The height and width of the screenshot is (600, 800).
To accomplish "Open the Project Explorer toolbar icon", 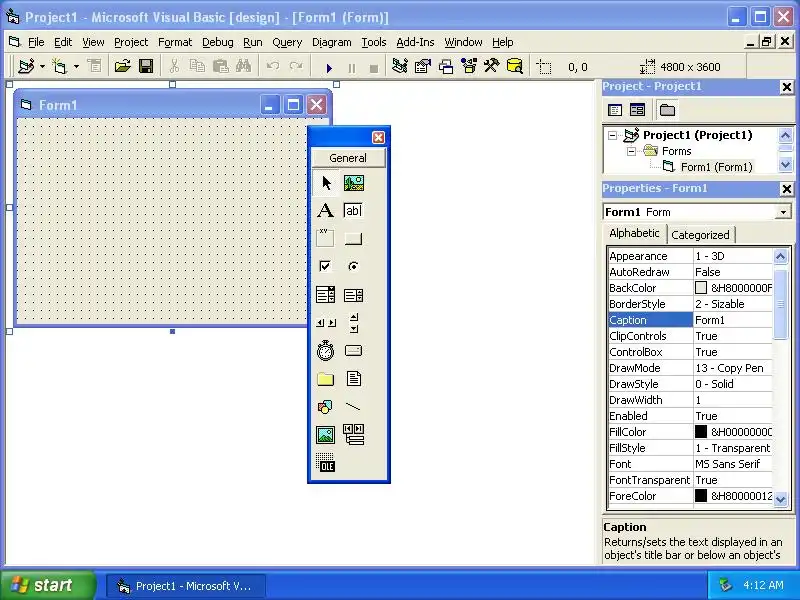I will point(399,66).
